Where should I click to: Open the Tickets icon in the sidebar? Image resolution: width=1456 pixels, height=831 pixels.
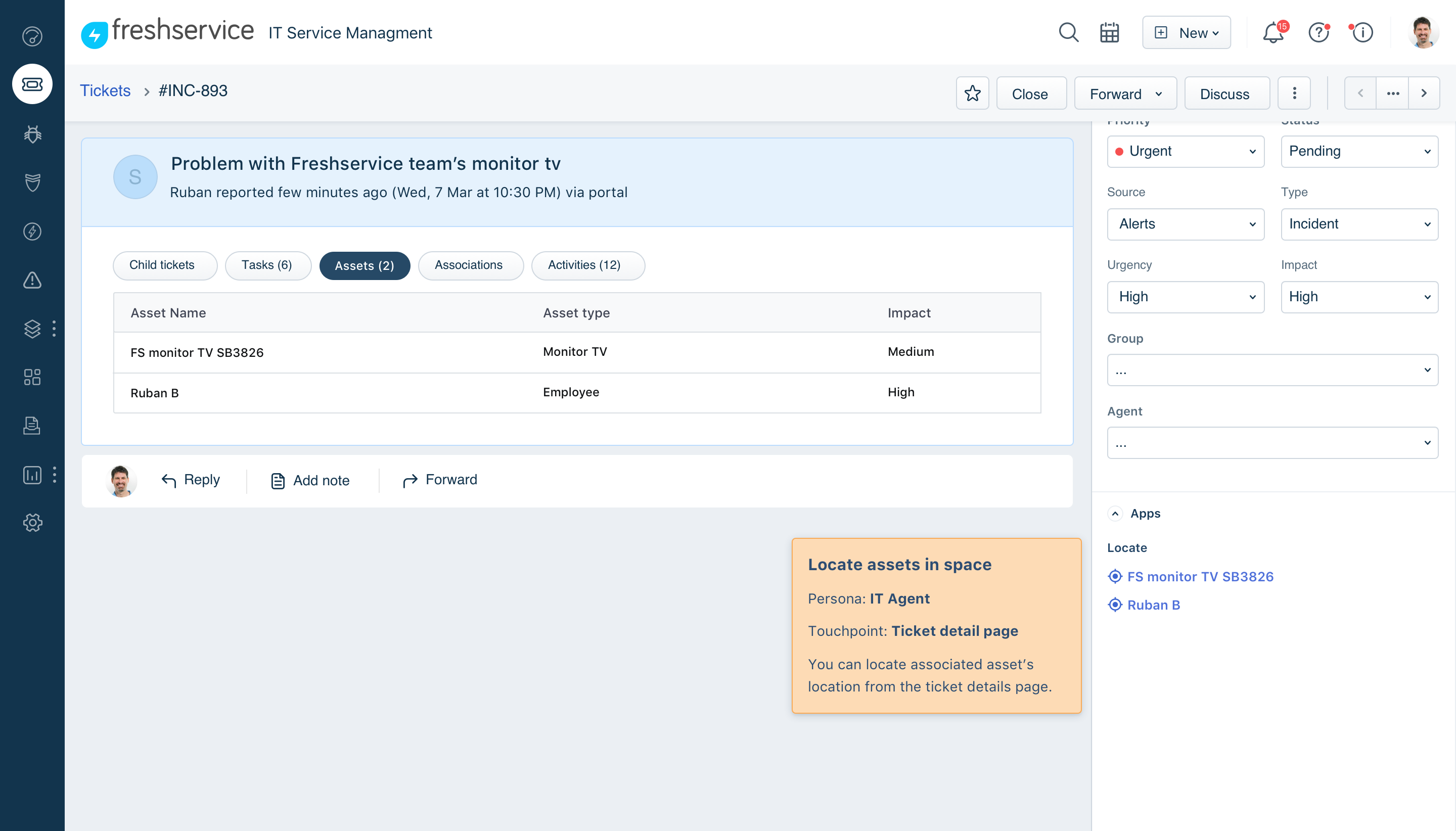[x=32, y=84]
